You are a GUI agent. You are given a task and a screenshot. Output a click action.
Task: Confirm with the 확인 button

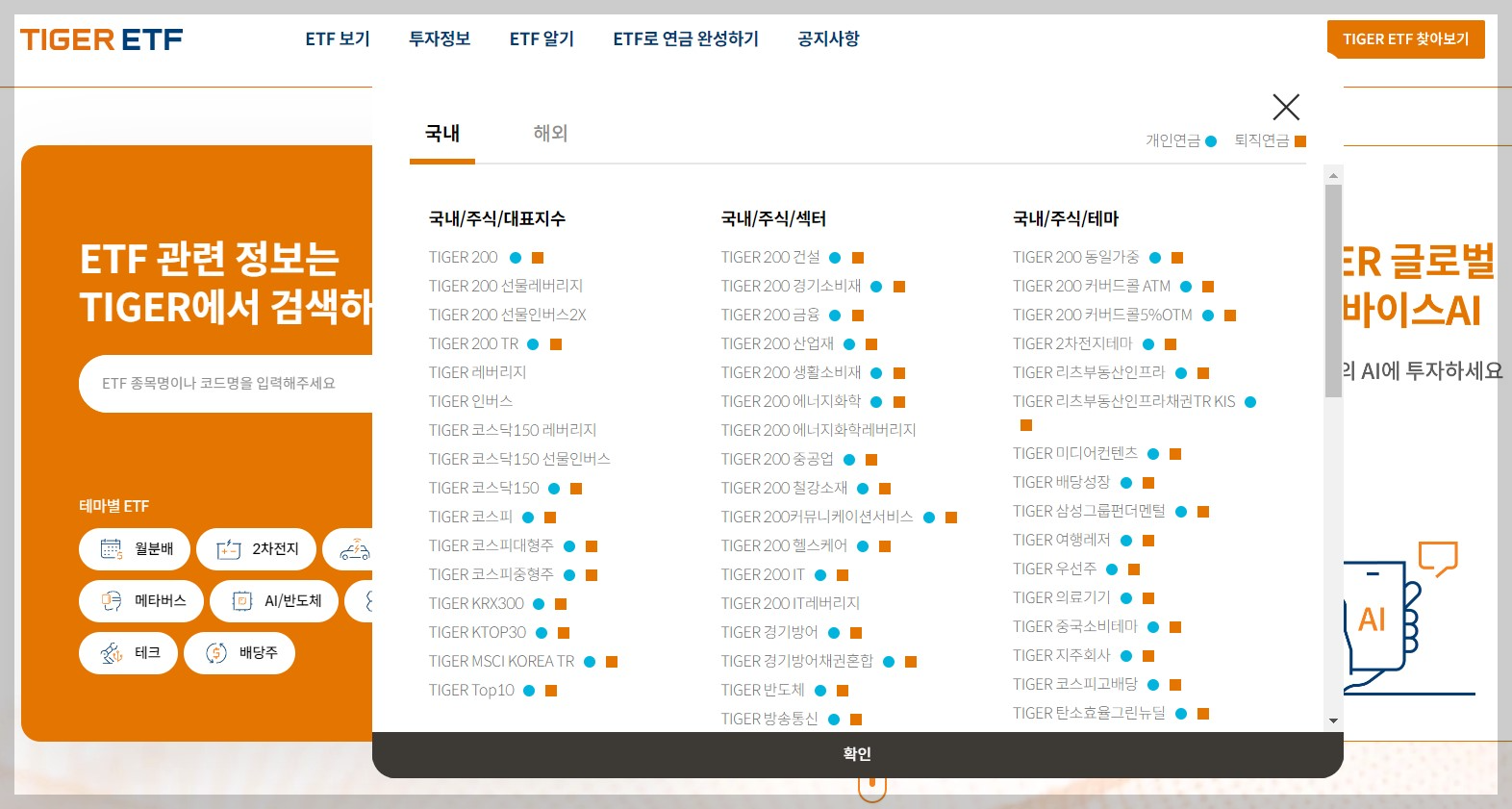(857, 754)
